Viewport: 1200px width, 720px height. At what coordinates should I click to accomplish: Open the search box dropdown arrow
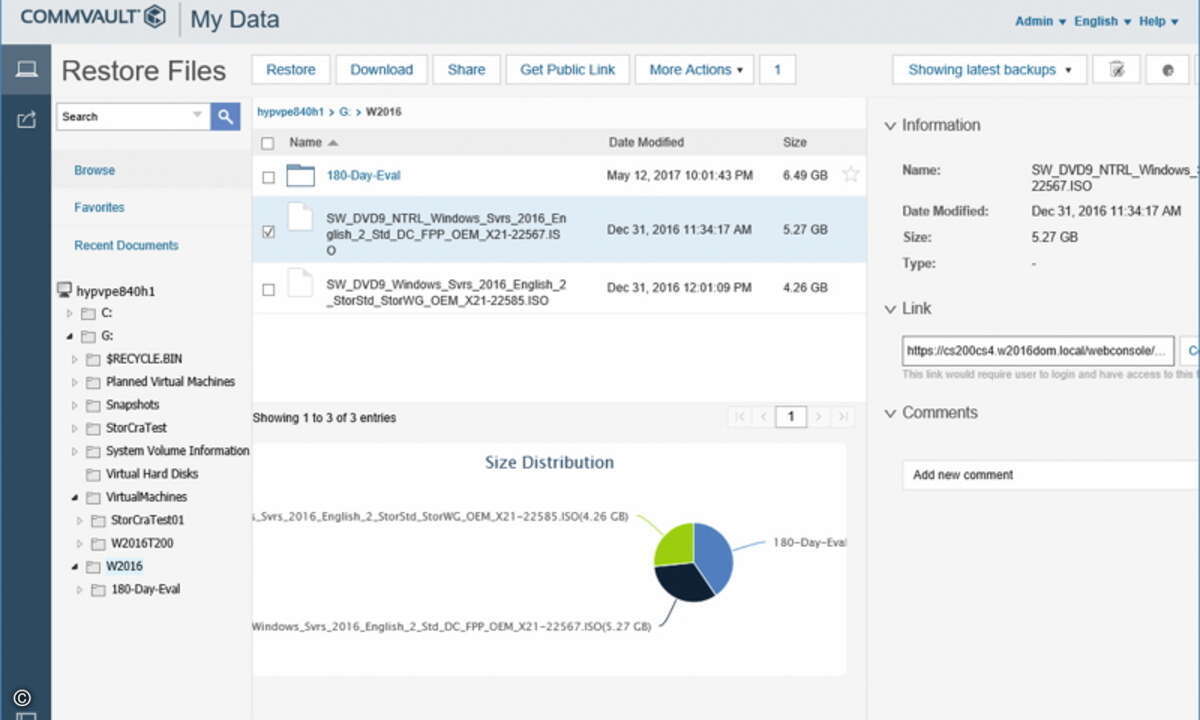(x=197, y=116)
